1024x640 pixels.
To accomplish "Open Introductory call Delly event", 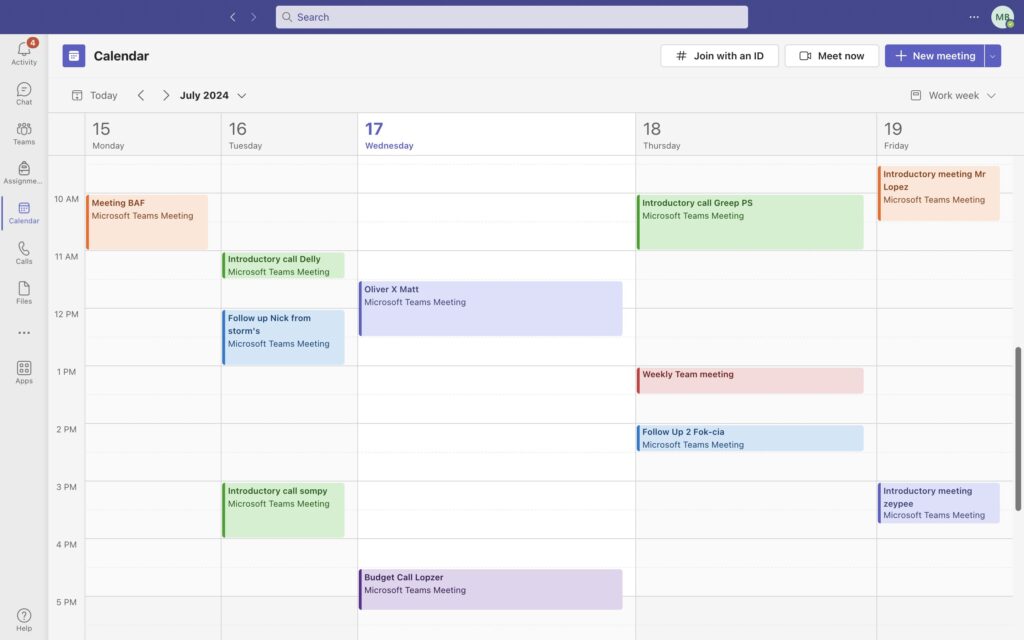I will [x=283, y=265].
